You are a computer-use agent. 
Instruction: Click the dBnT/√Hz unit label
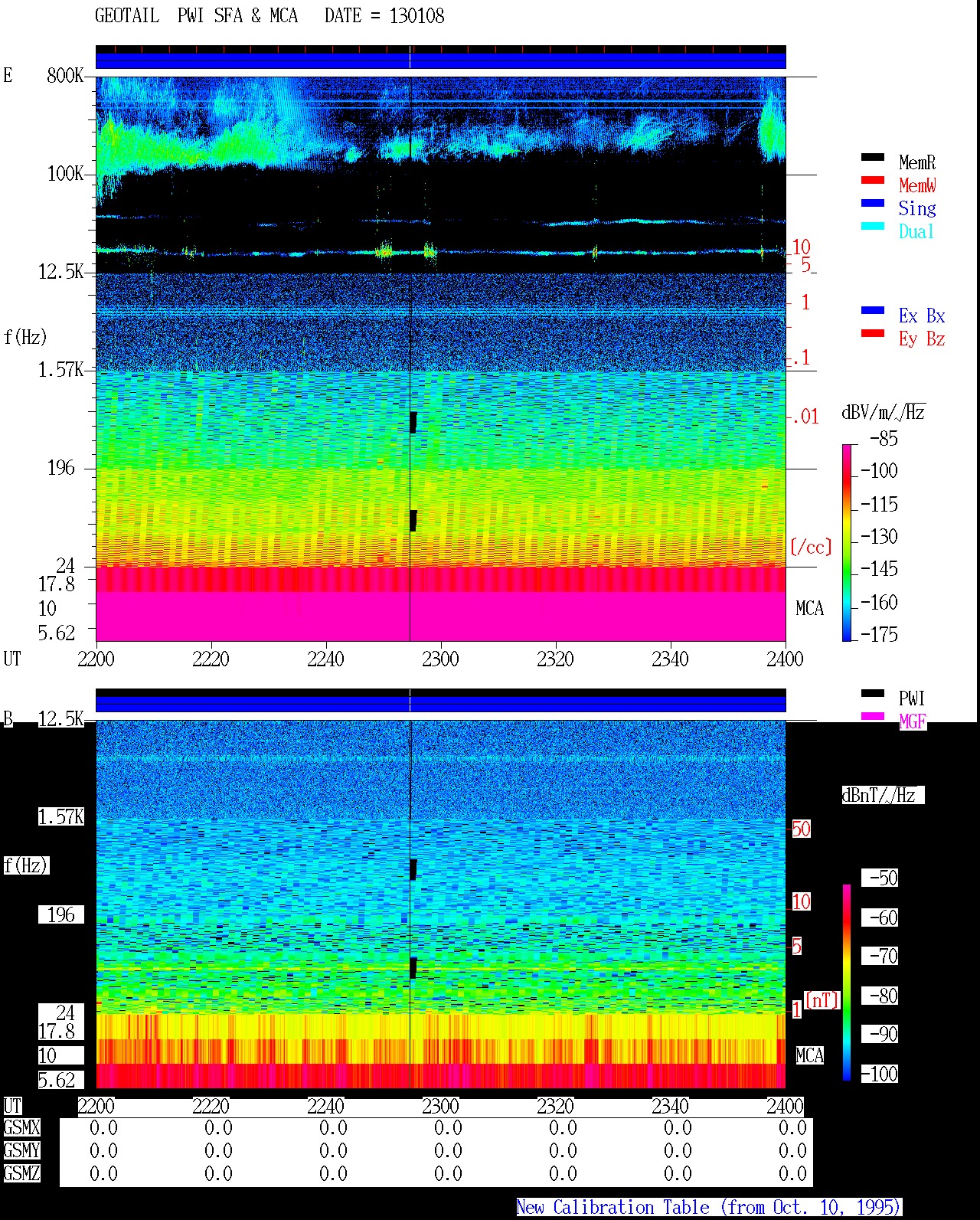[x=883, y=795]
